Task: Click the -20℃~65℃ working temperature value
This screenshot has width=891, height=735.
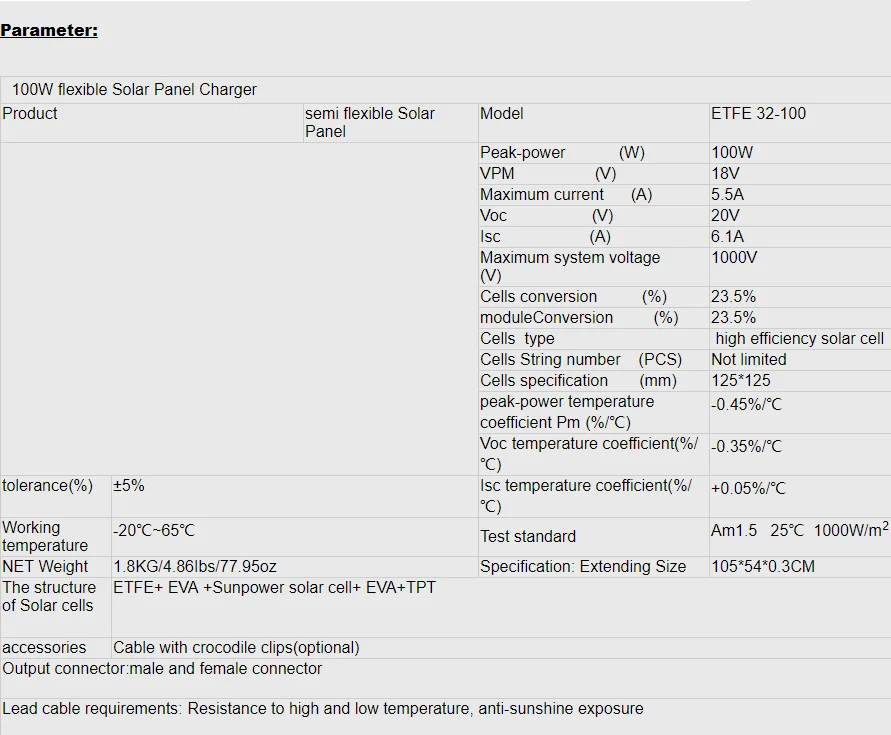Action: tap(154, 530)
